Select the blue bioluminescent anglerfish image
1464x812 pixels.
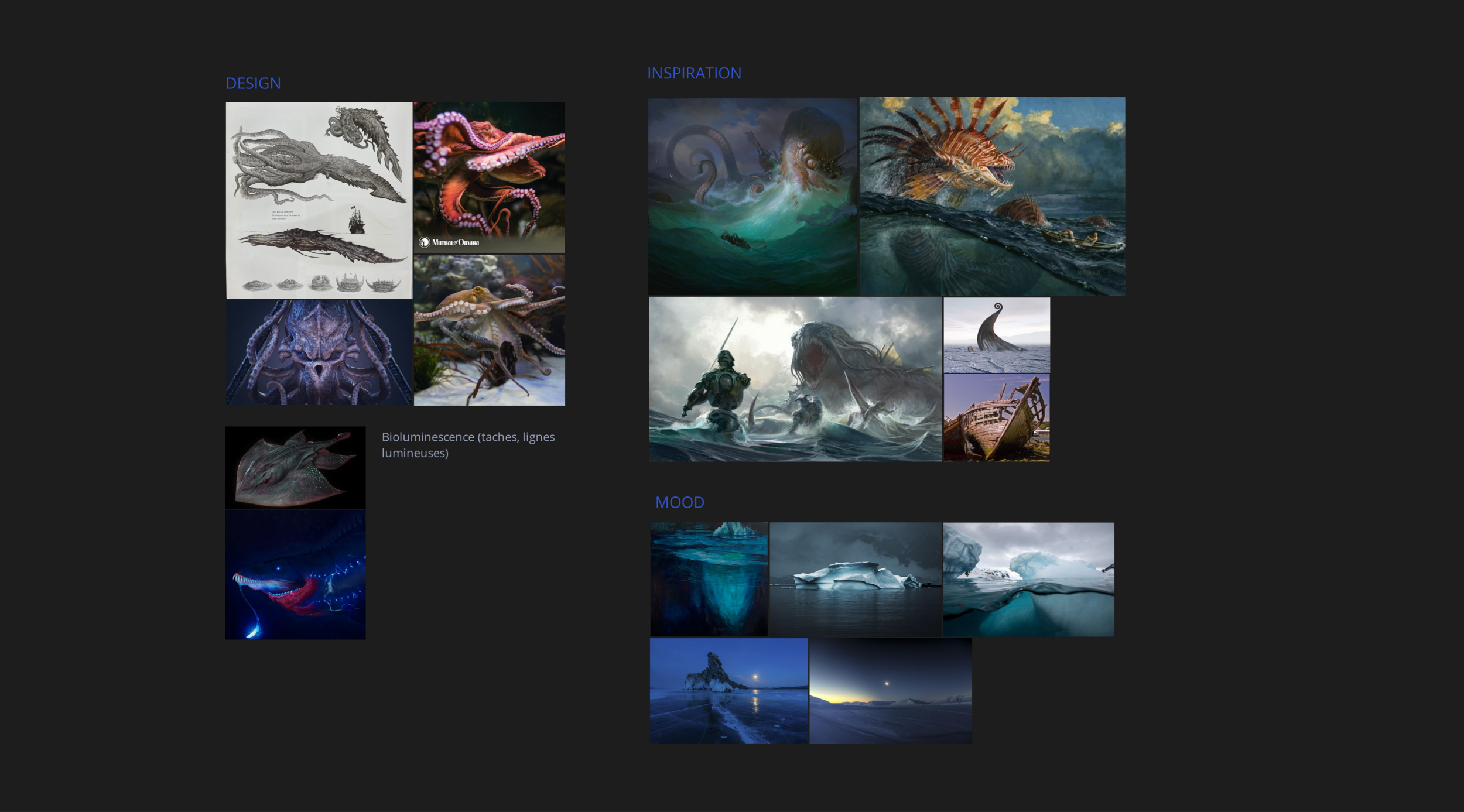[295, 575]
